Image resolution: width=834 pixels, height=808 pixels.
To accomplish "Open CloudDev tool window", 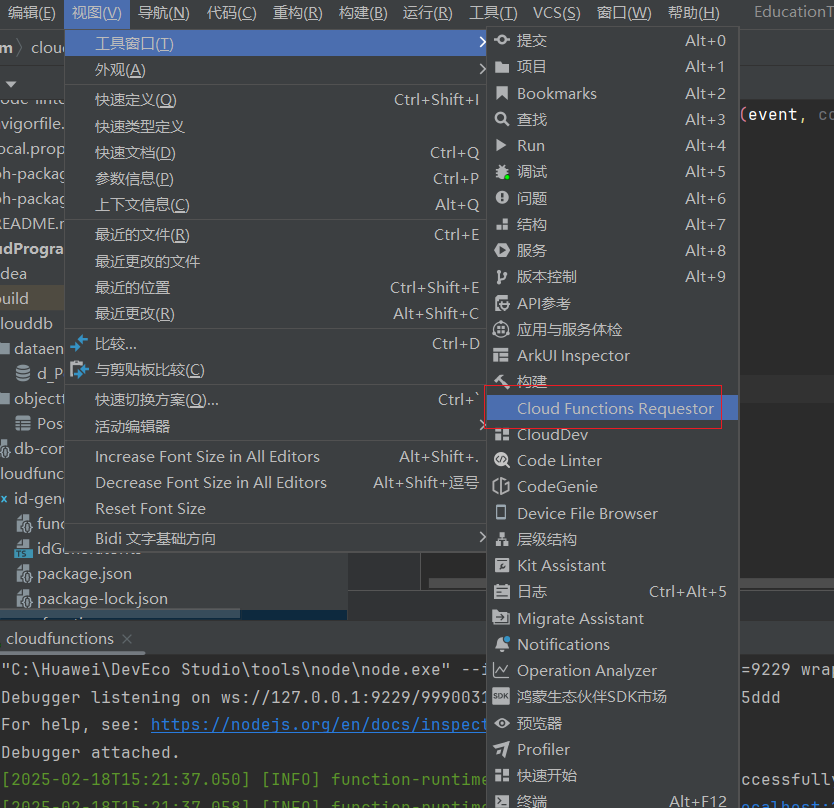I will pos(612,435).
